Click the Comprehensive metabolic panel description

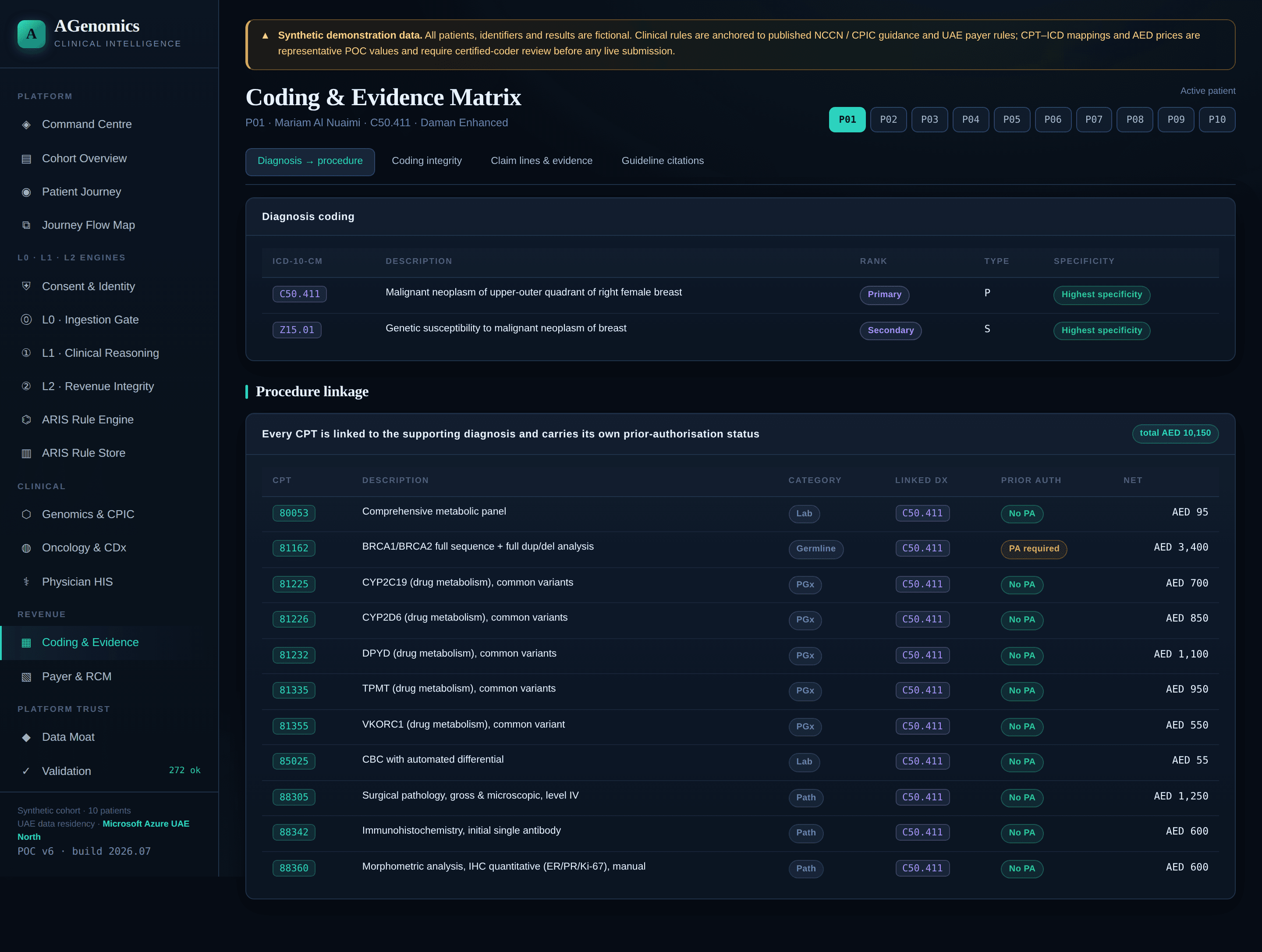(434, 512)
